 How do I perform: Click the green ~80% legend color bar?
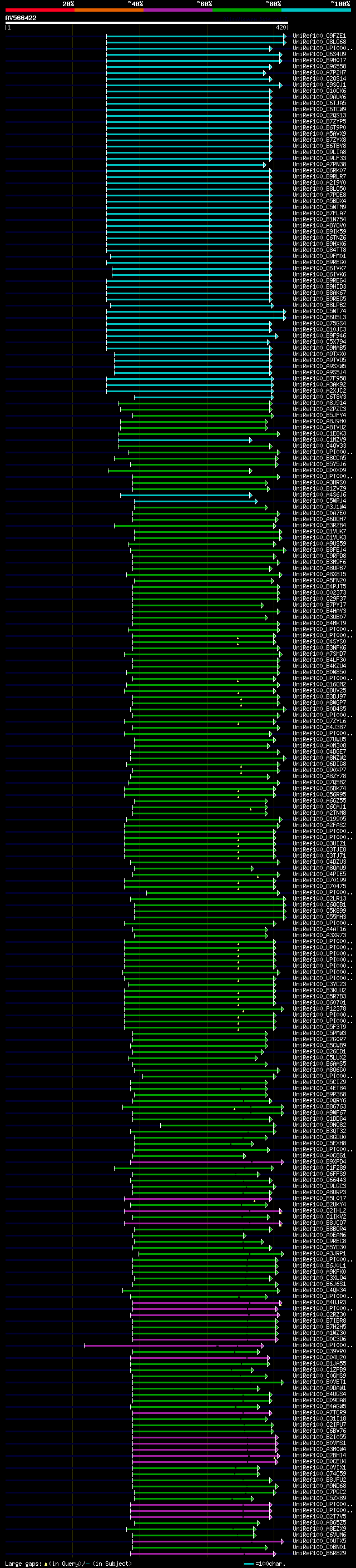[247, 10]
